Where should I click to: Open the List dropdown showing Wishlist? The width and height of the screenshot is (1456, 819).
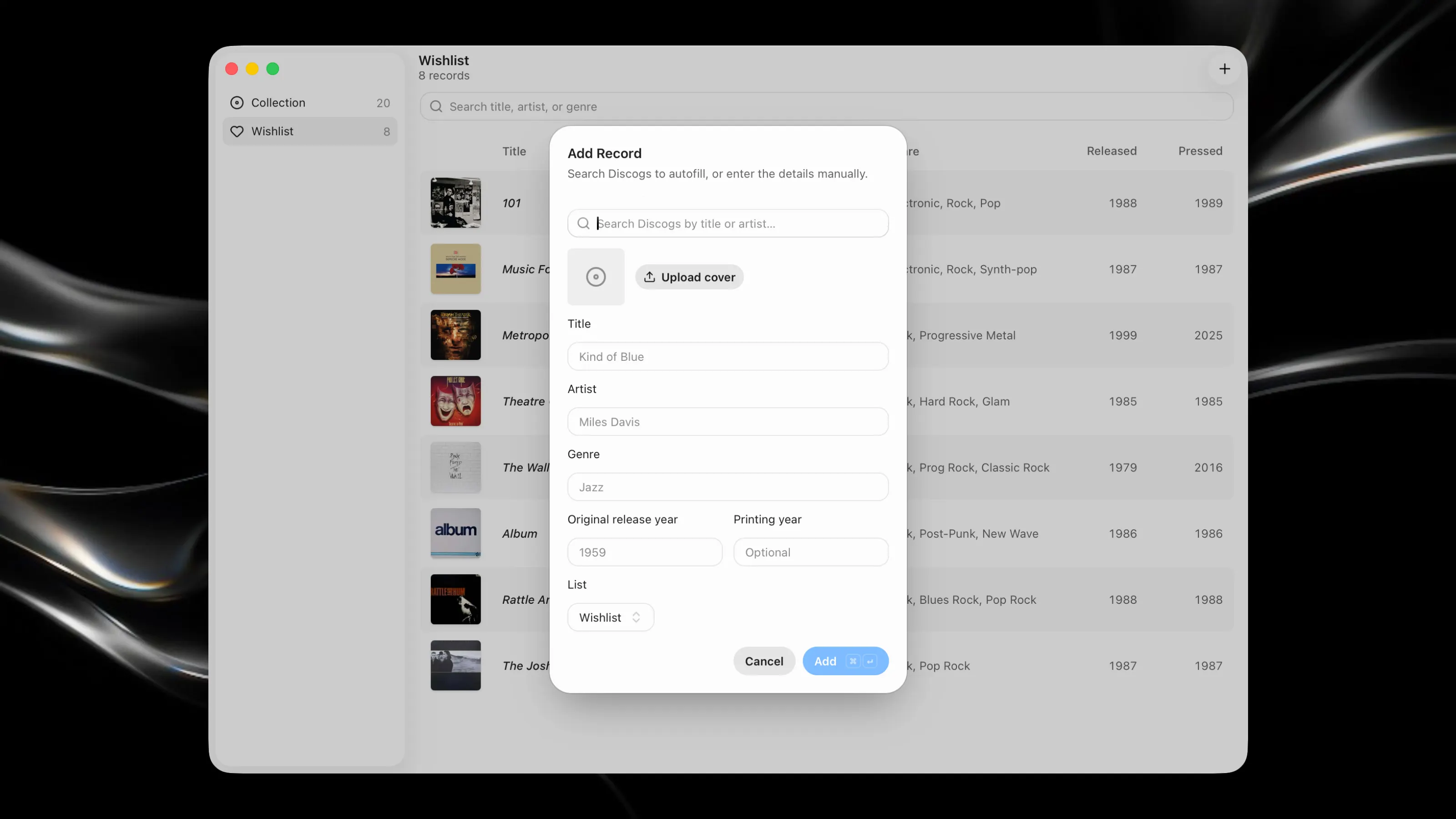click(x=611, y=617)
